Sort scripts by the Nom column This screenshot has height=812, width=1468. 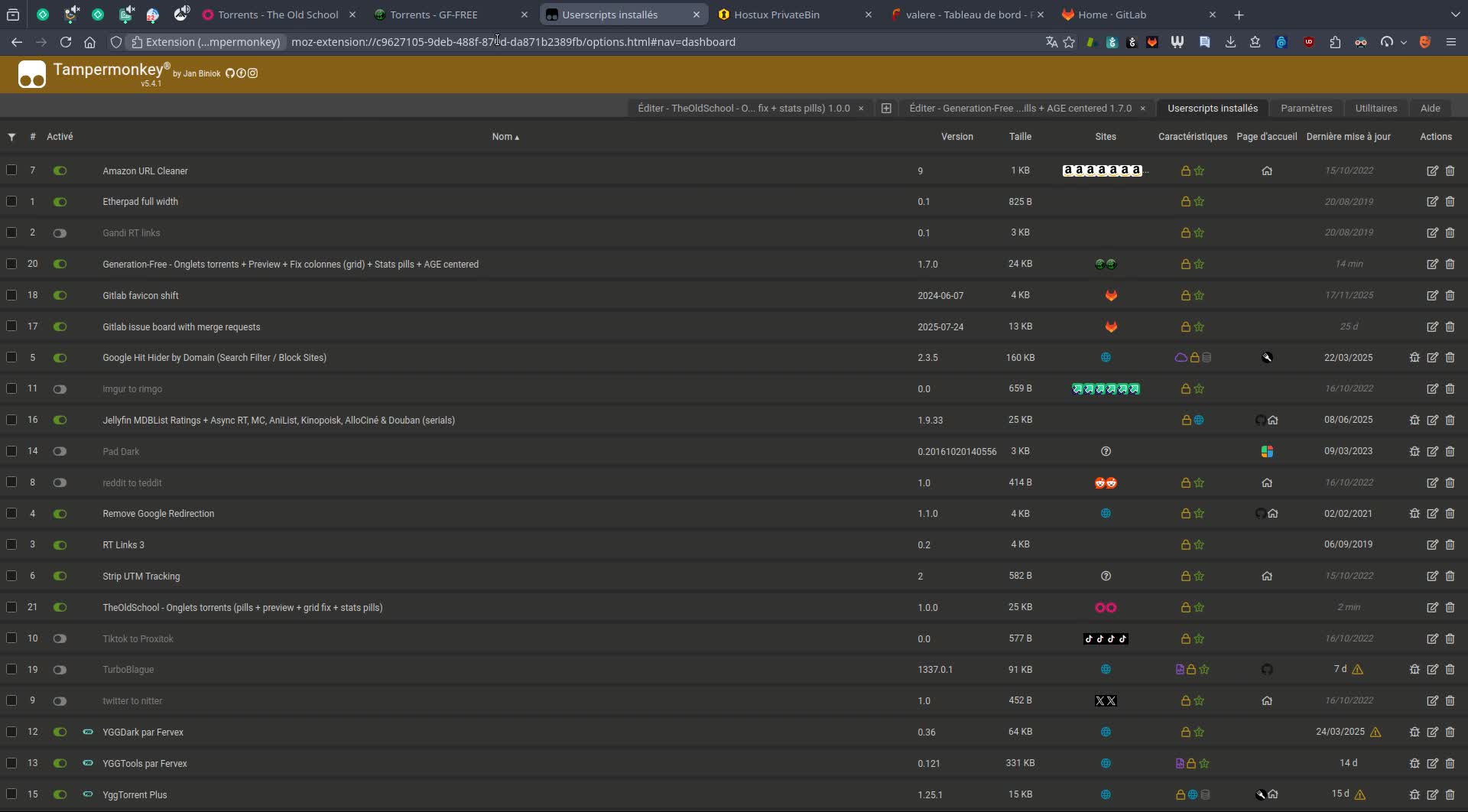point(505,137)
